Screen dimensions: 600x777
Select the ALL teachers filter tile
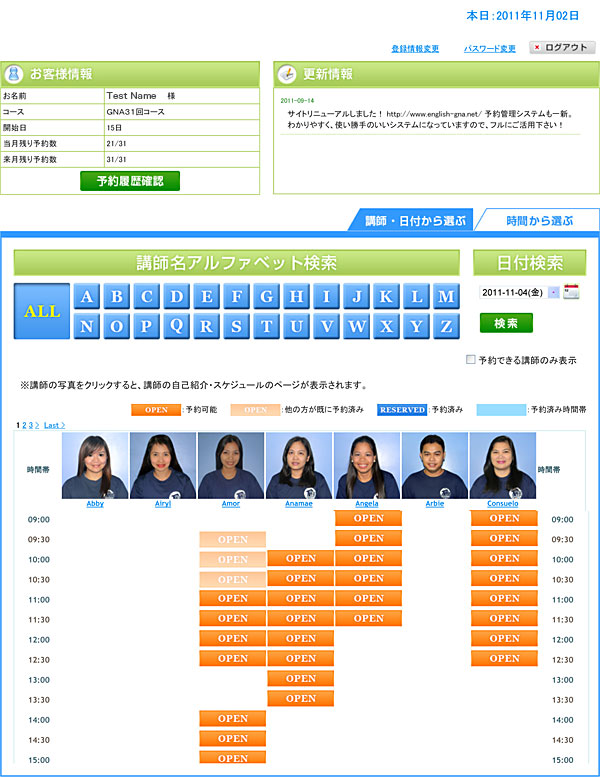[42, 311]
